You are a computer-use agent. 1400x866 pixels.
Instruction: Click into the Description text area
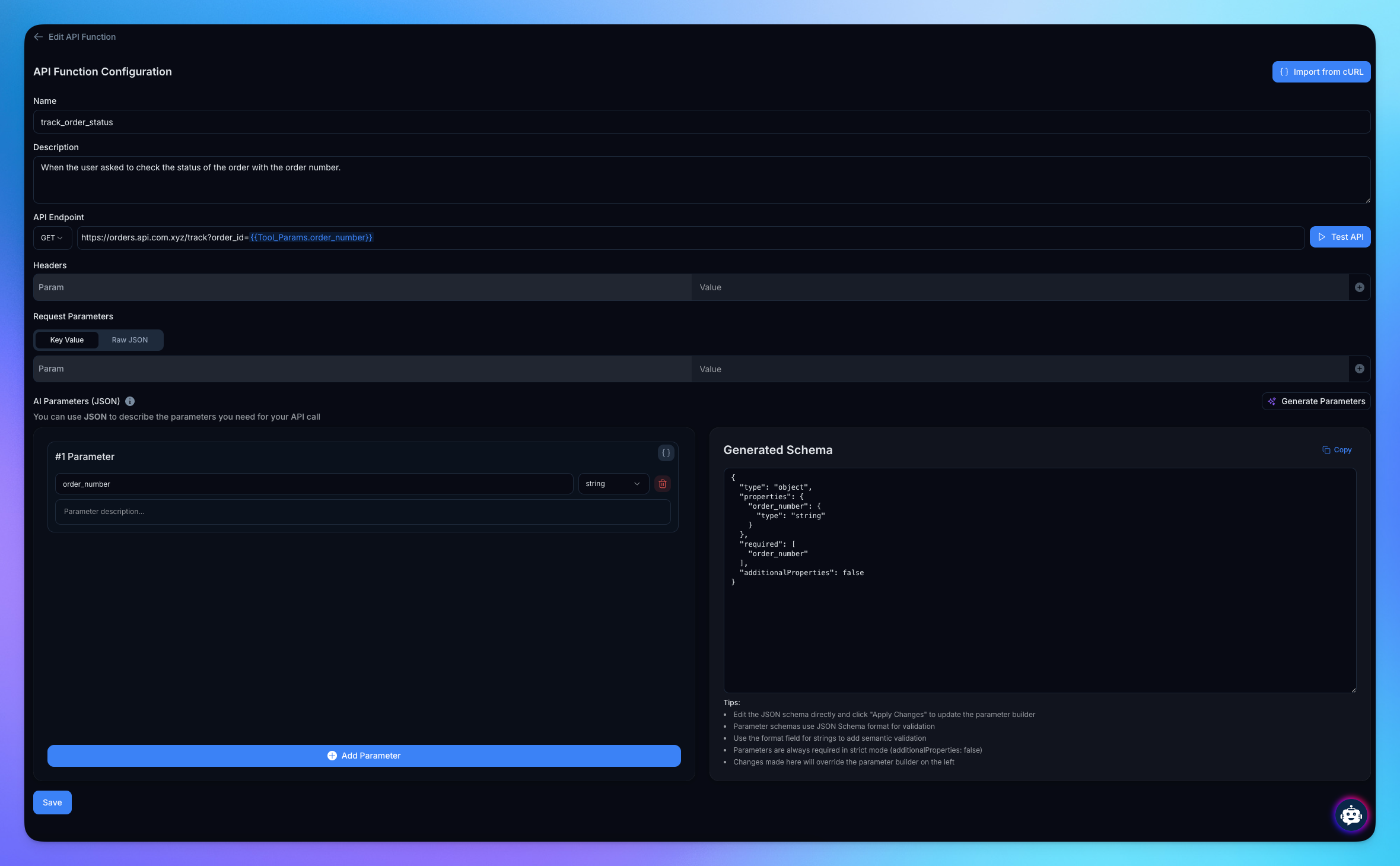[702, 180]
